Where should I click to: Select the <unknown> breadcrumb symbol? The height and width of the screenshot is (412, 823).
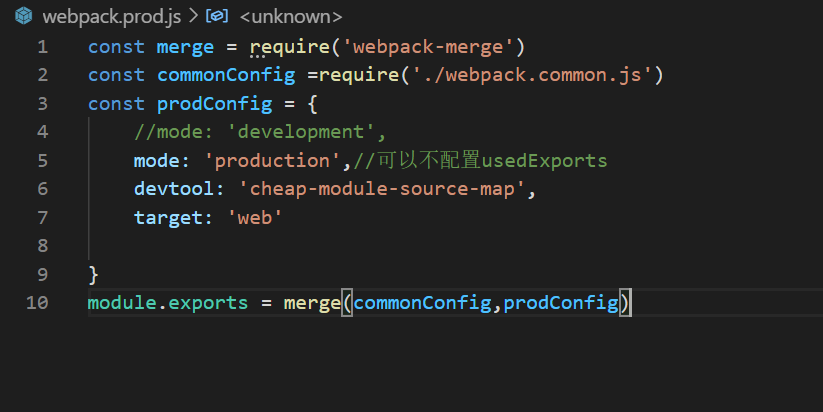[x=291, y=17]
